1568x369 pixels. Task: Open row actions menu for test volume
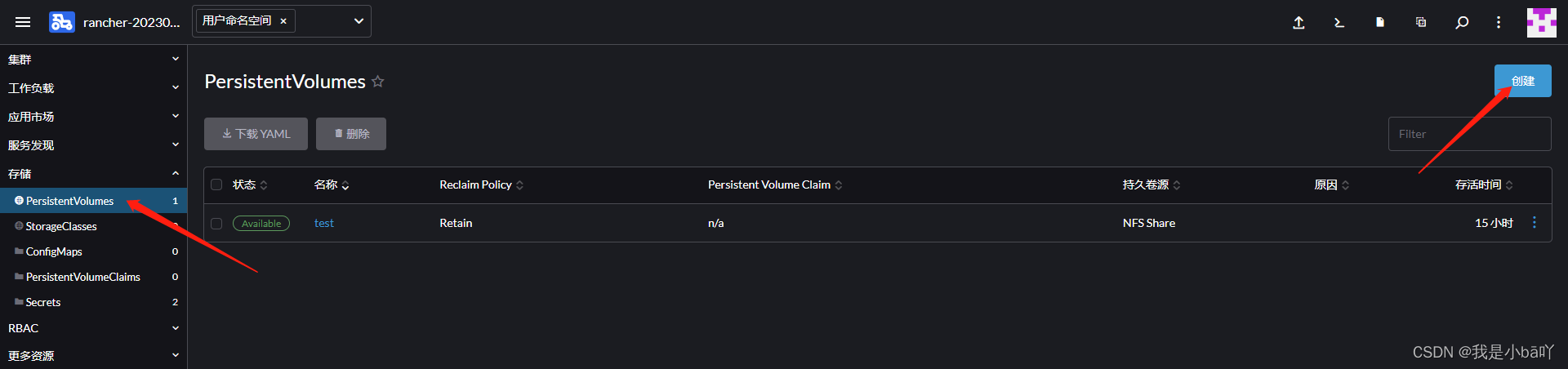pyautogui.click(x=1535, y=223)
